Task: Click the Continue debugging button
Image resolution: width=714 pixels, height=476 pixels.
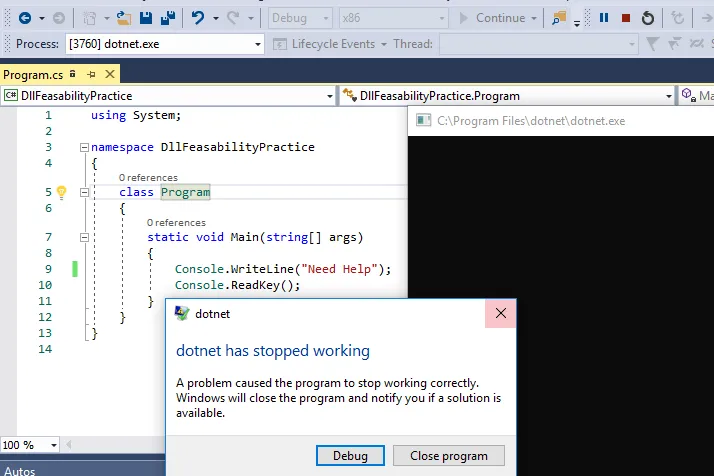Action: pos(492,18)
